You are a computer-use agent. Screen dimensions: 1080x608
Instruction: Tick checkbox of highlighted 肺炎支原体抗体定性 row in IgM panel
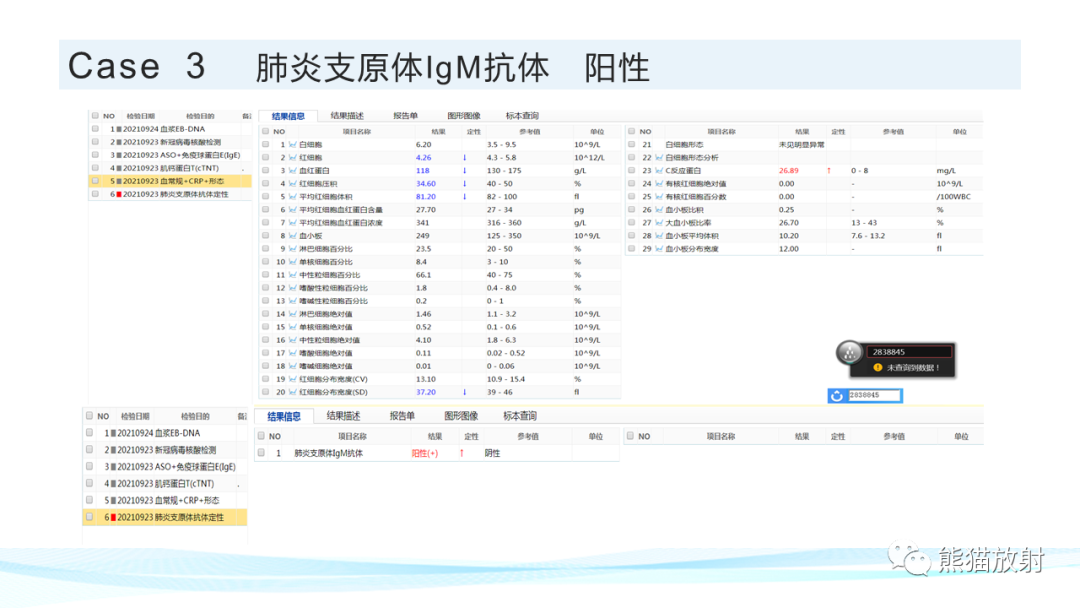(89, 517)
